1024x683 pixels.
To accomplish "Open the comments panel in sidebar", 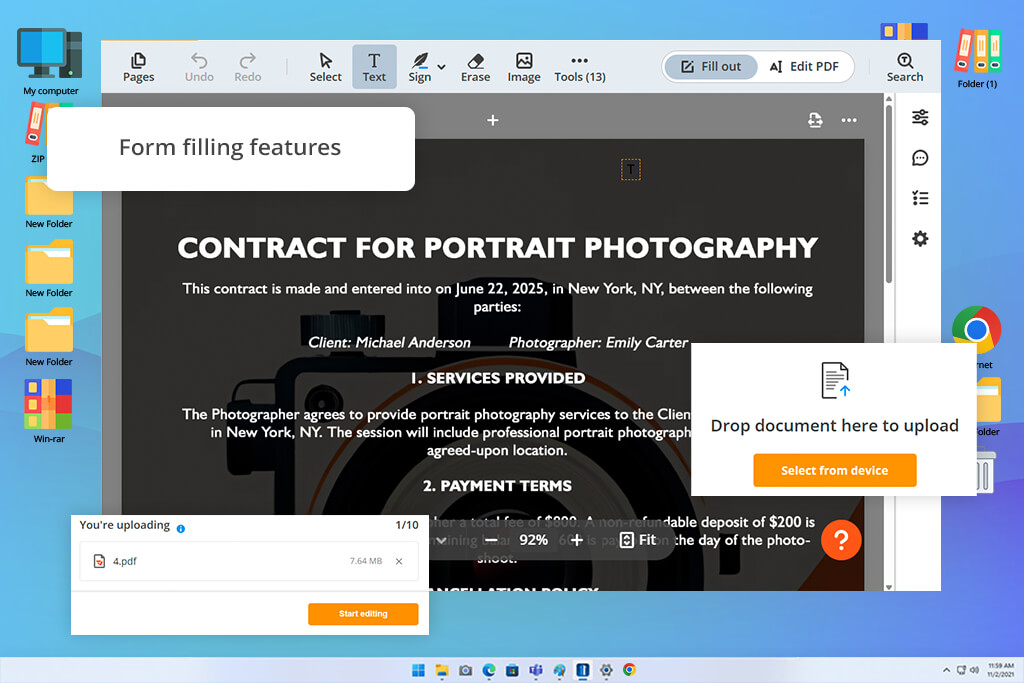I will pyautogui.click(x=920, y=158).
